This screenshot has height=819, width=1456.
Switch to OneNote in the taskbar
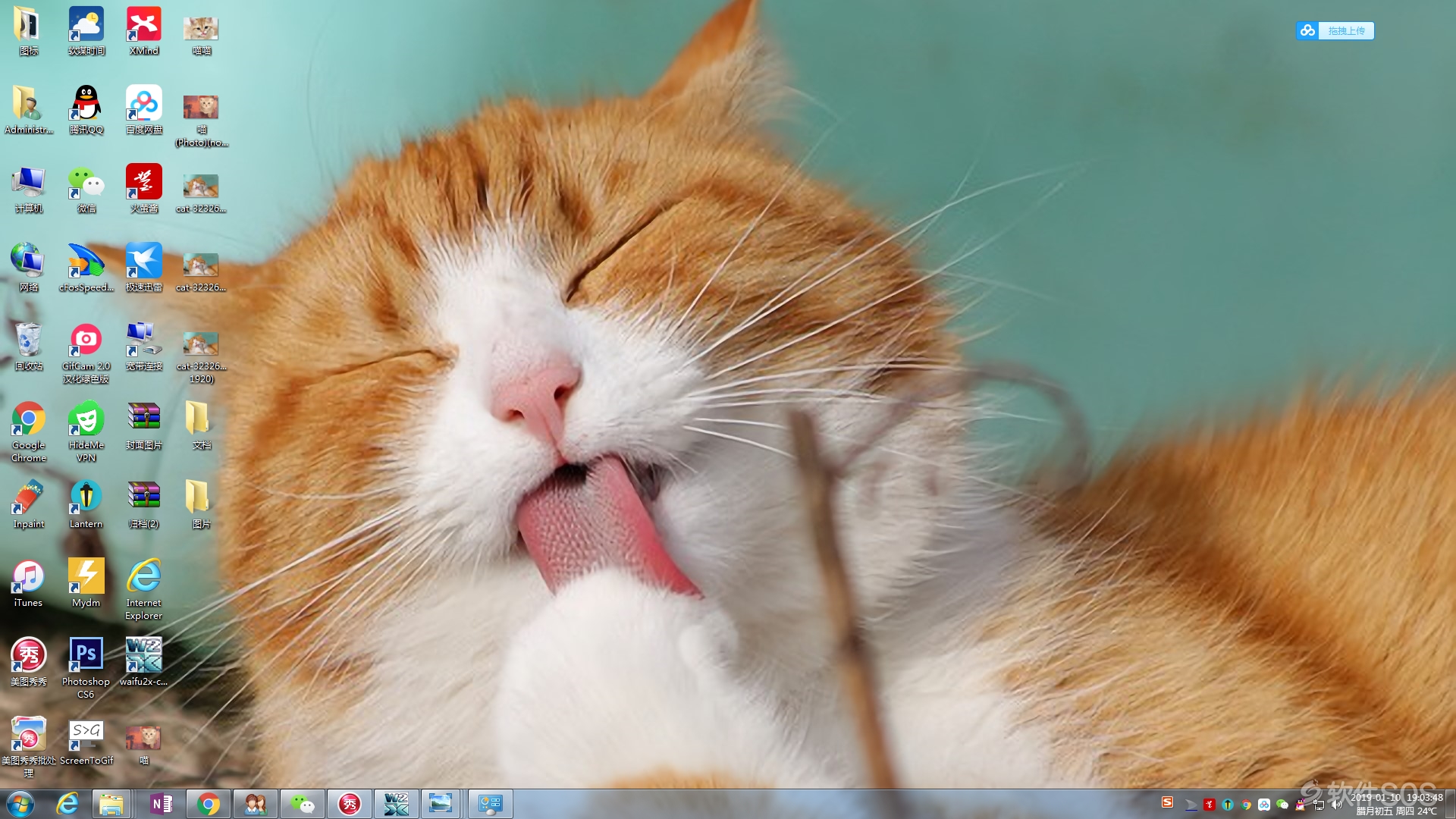click(162, 804)
